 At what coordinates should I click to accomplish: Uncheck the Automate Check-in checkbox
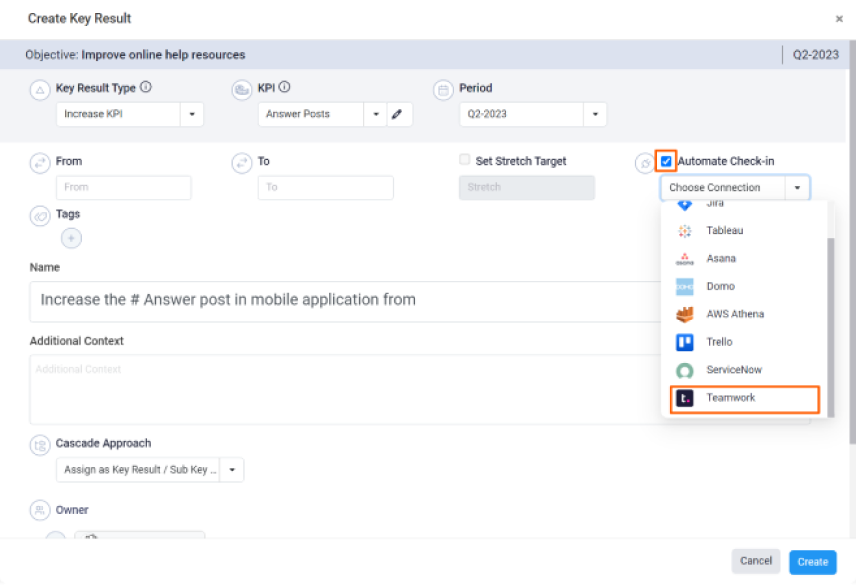(666, 161)
